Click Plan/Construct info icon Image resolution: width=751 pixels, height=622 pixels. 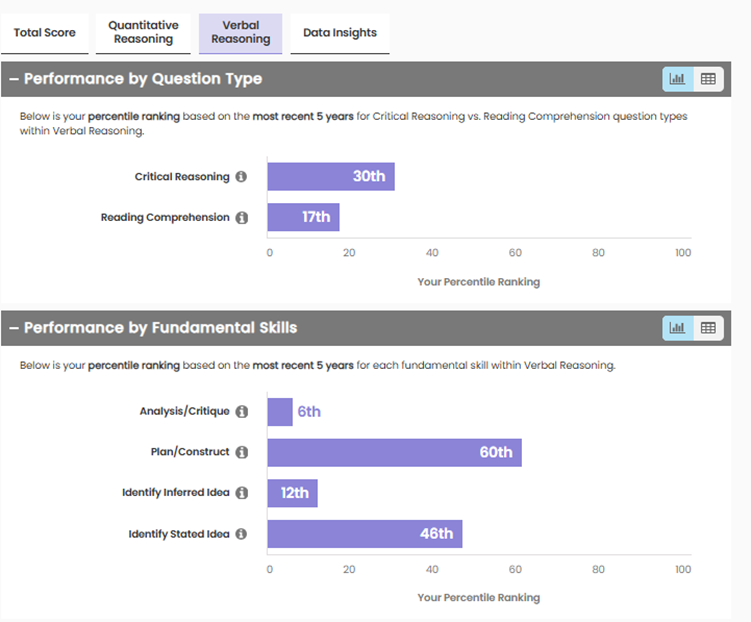[x=241, y=453]
